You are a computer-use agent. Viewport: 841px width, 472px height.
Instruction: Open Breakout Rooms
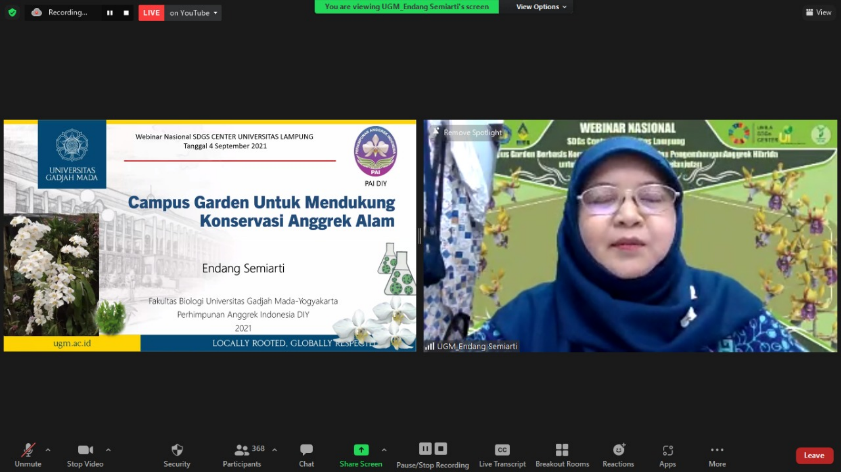pos(562,453)
